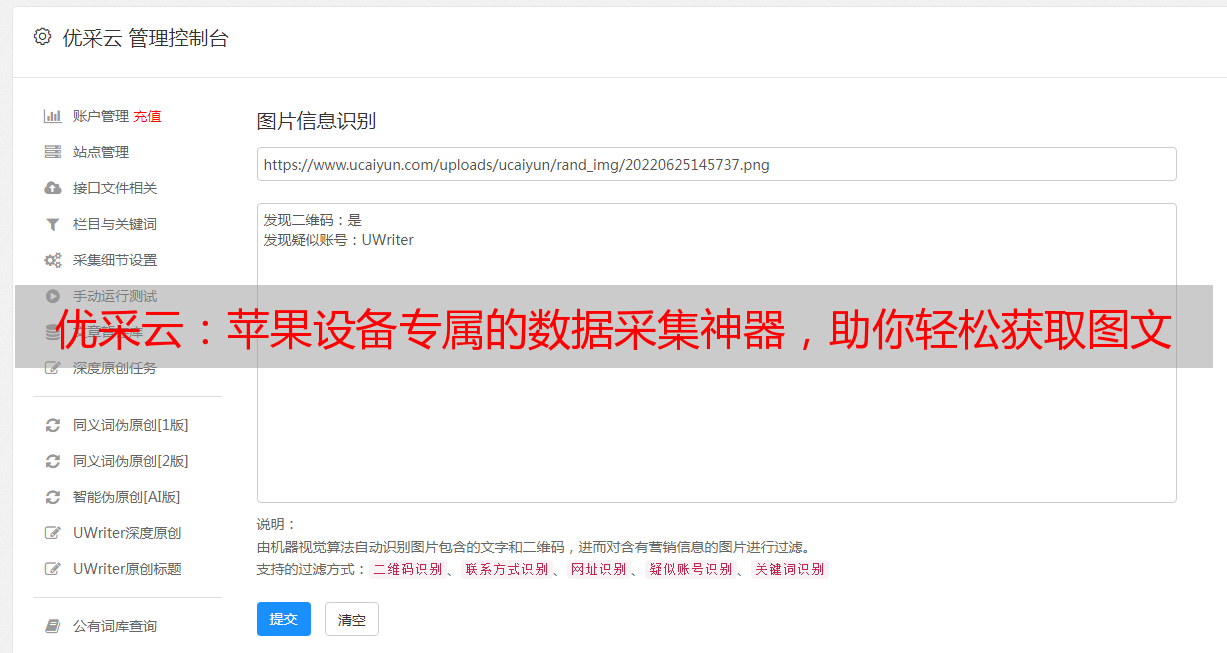Viewport: 1227px width, 653px height.
Task: Open 采集细节设置 menu item
Action: point(115,260)
